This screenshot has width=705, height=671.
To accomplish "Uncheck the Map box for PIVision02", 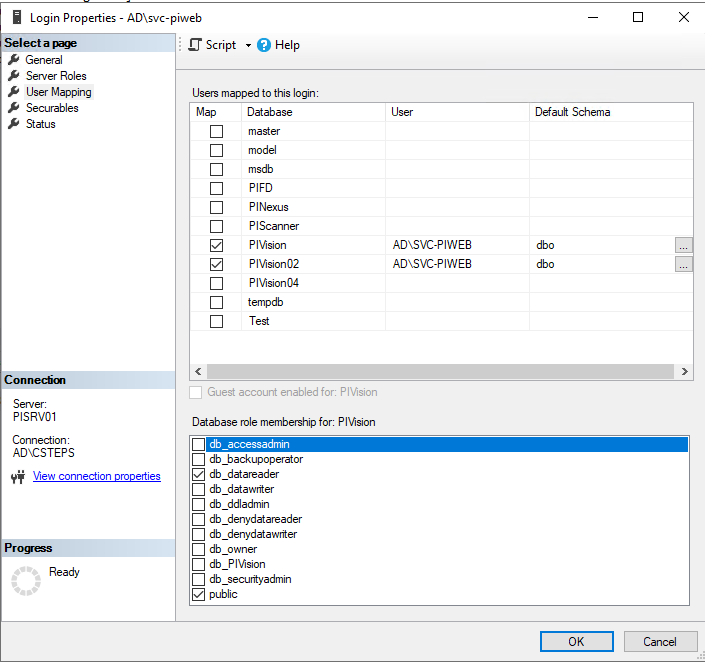I will [216, 264].
